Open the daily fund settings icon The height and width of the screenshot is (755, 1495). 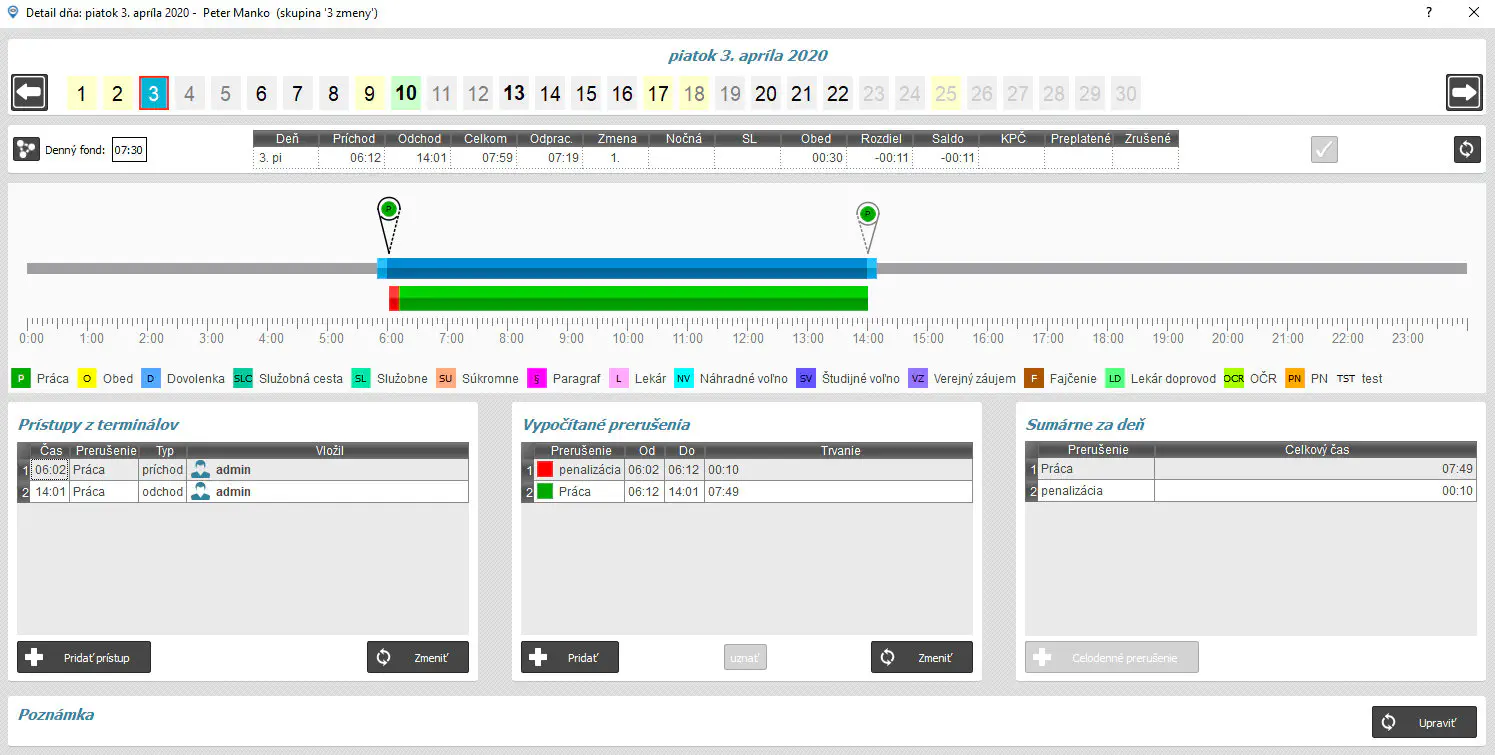[x=26, y=149]
